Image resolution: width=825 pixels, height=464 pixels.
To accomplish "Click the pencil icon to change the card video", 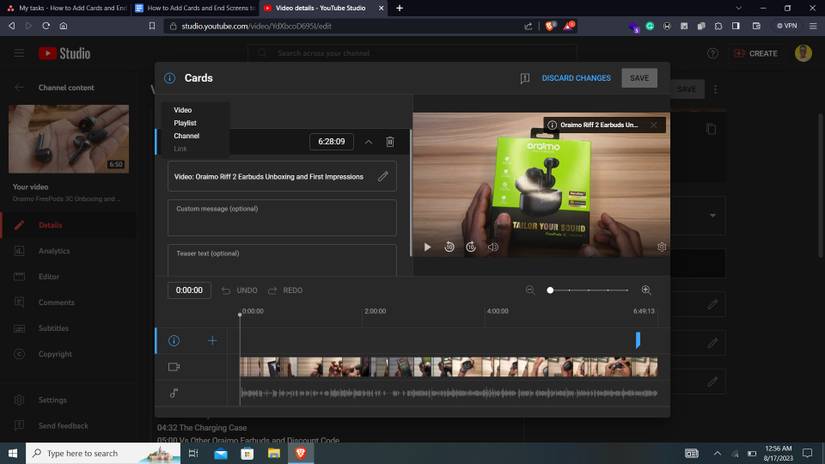I will coord(383,176).
